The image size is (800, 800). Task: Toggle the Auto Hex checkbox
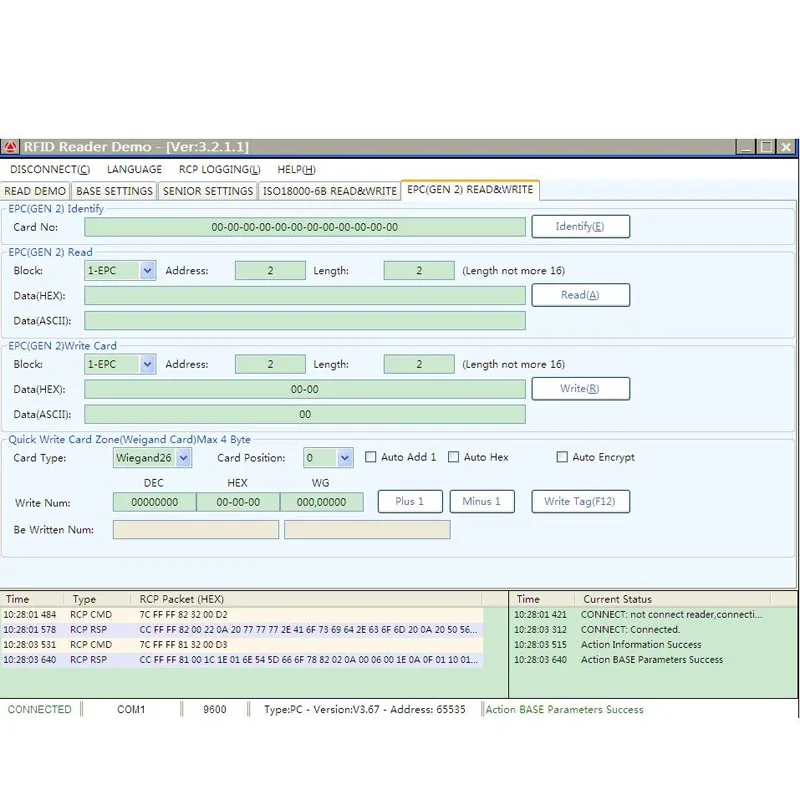(453, 457)
